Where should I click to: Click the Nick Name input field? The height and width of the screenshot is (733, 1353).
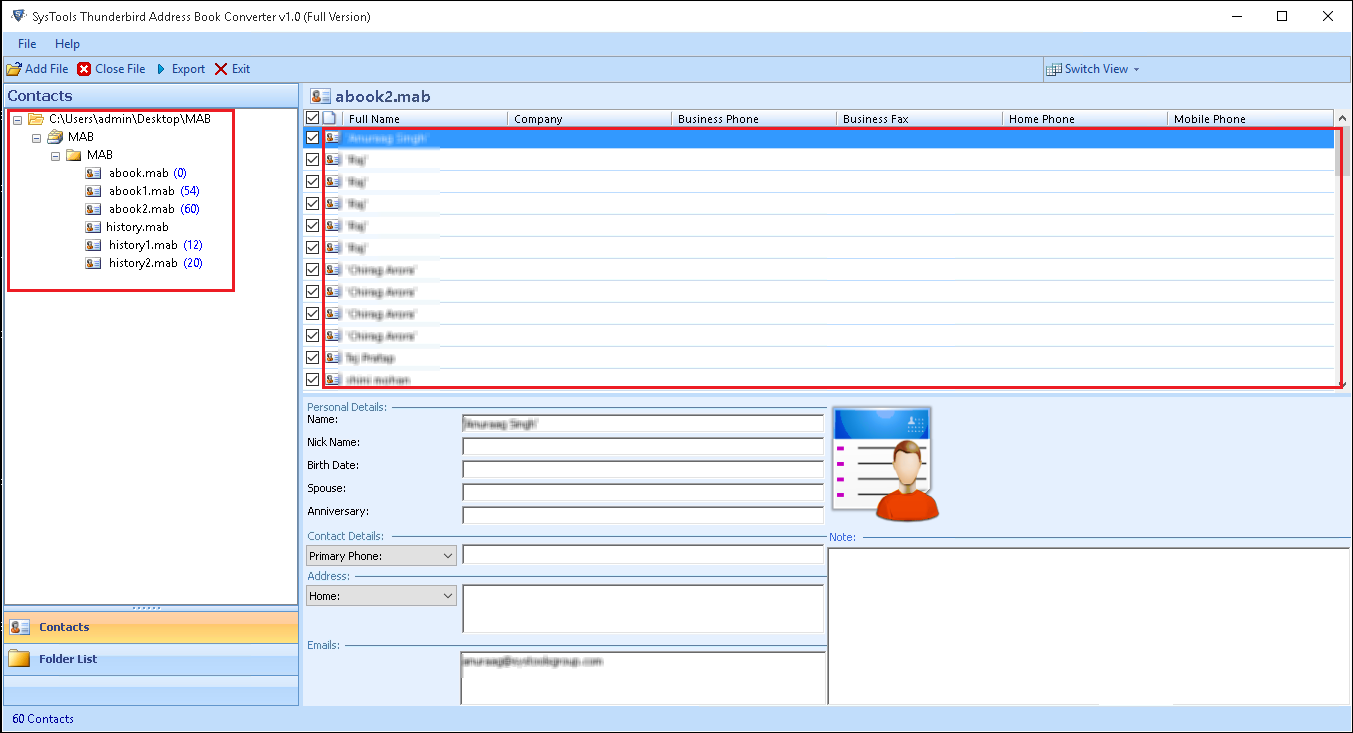pos(643,446)
